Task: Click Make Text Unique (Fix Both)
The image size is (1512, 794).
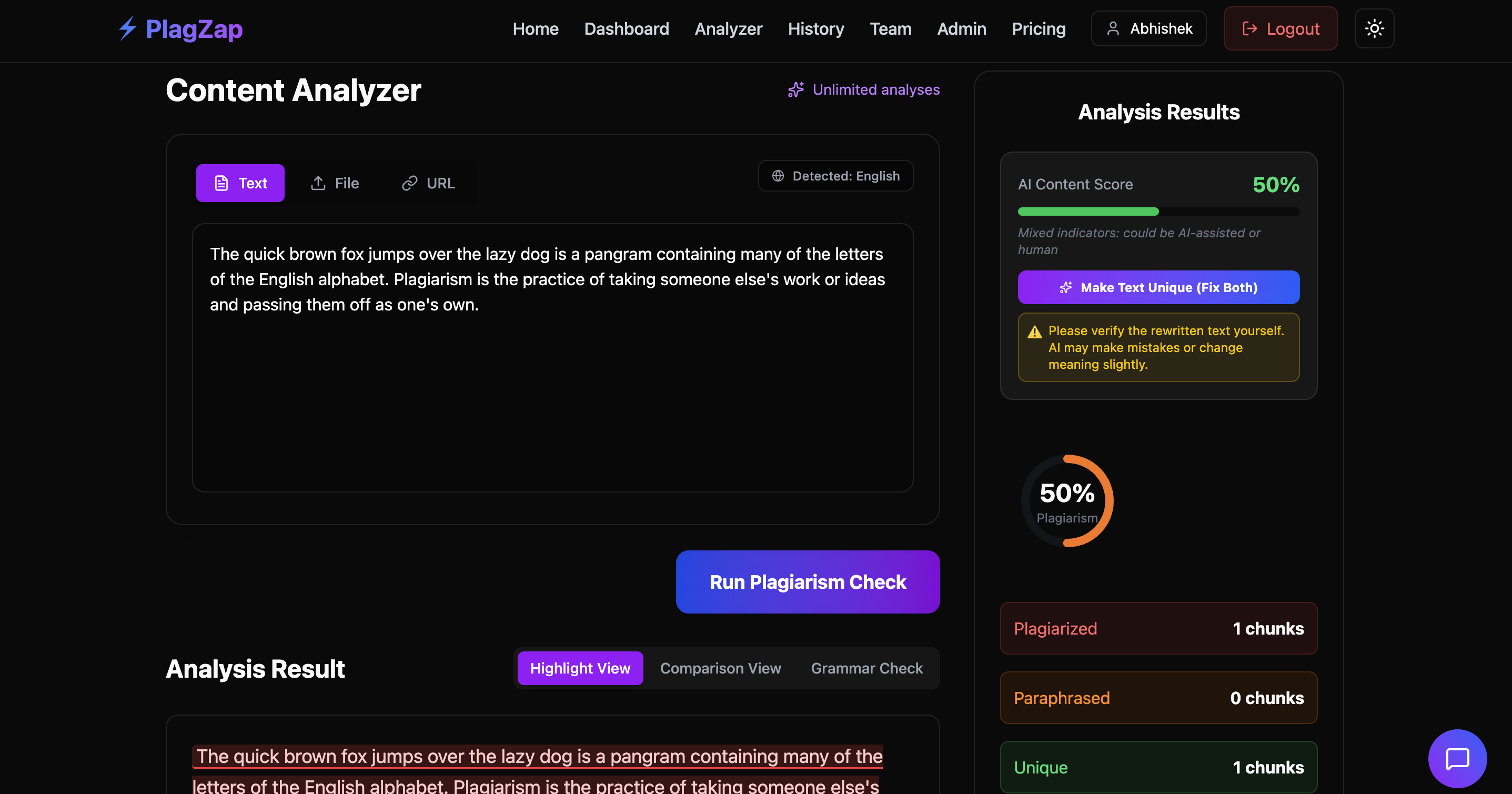Action: click(1158, 287)
